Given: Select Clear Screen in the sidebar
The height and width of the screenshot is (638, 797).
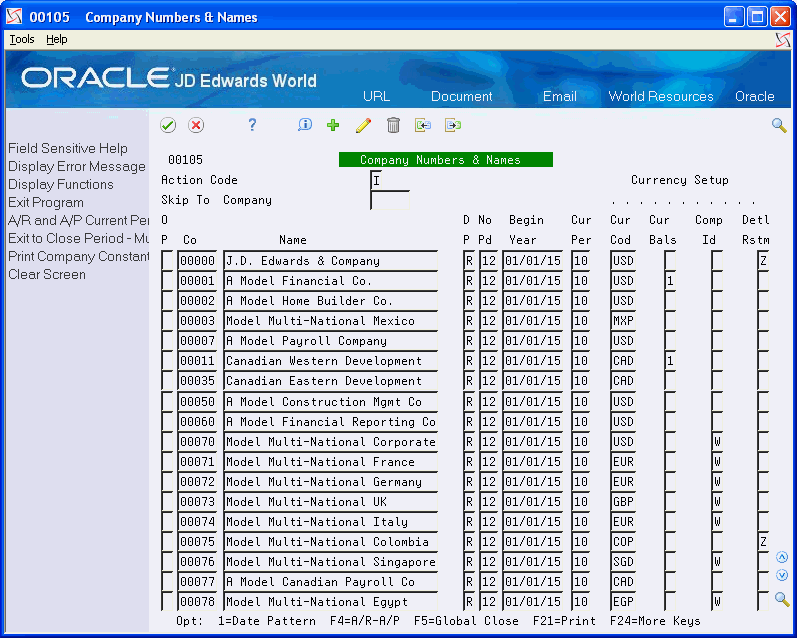Looking at the screenshot, I should 47,275.
